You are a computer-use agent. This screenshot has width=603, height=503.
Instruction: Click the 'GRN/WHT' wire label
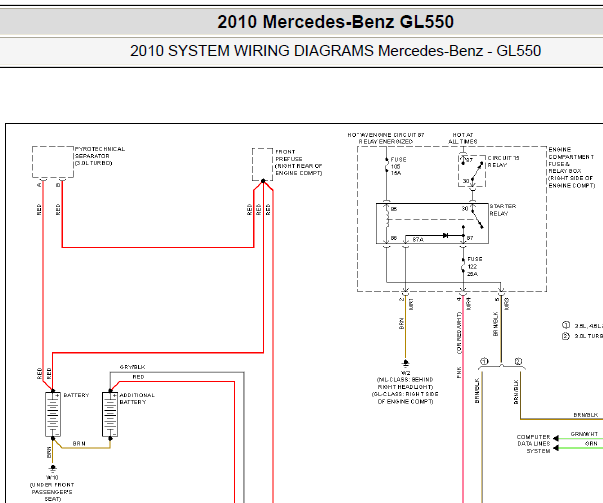[584, 434]
